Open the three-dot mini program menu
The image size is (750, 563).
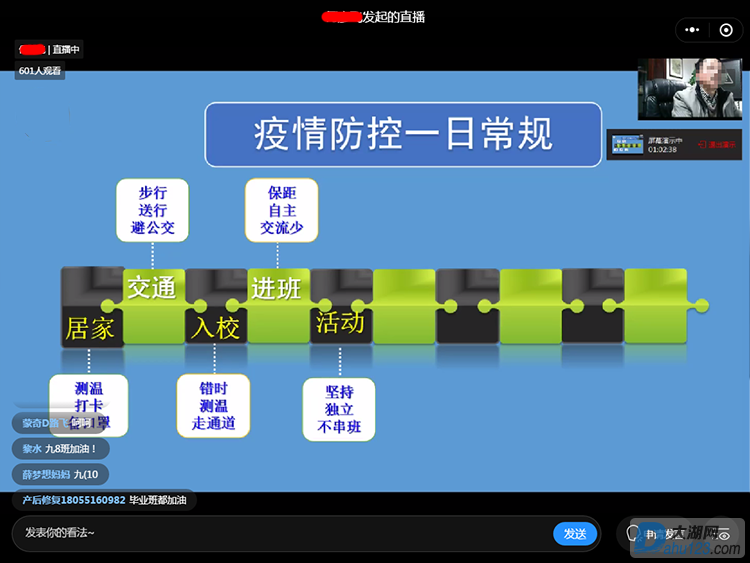click(692, 30)
